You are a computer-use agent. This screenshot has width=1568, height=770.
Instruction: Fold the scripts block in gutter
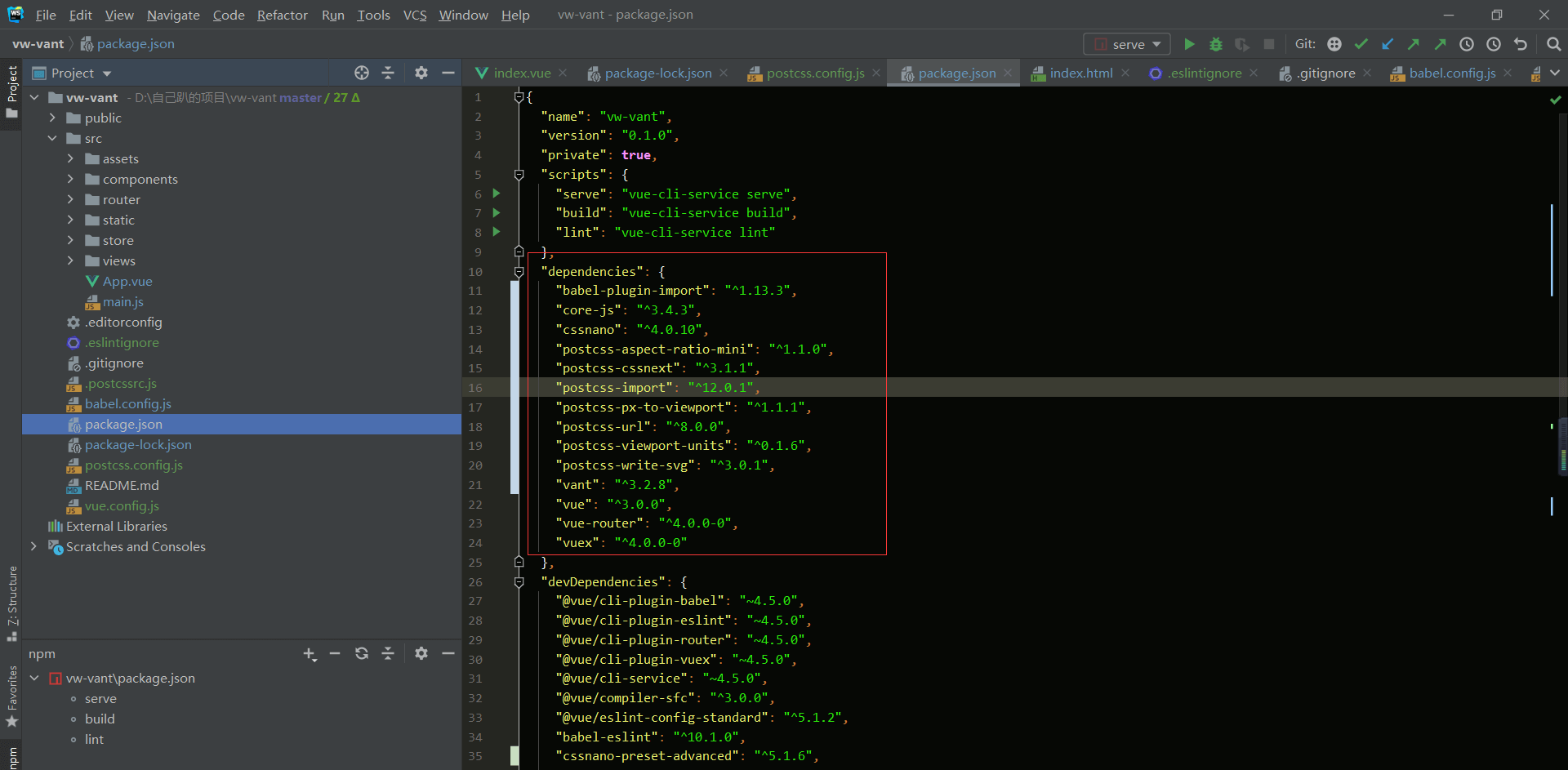coord(519,175)
